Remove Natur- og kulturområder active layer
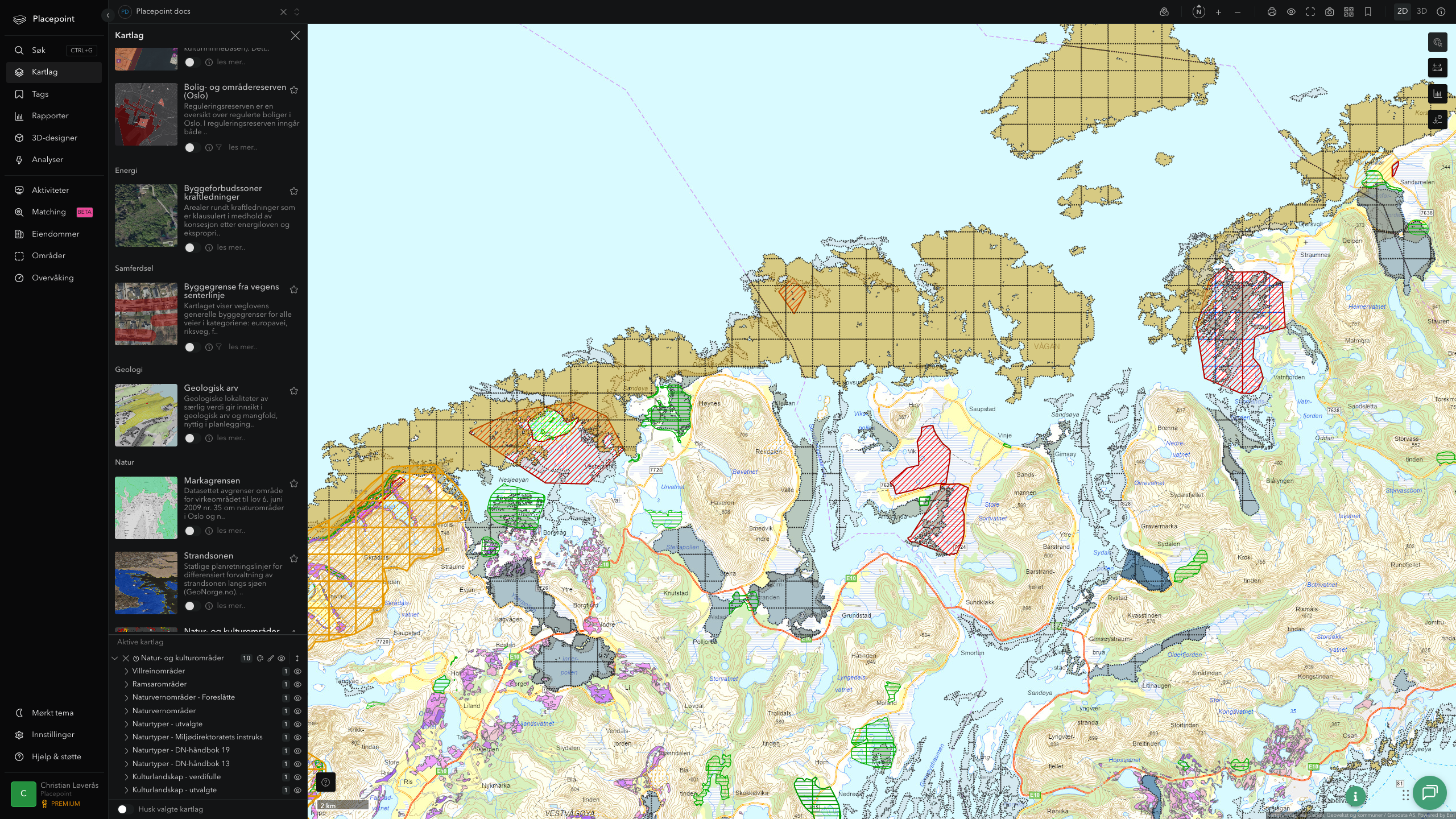The height and width of the screenshot is (819, 1456). tap(126, 659)
